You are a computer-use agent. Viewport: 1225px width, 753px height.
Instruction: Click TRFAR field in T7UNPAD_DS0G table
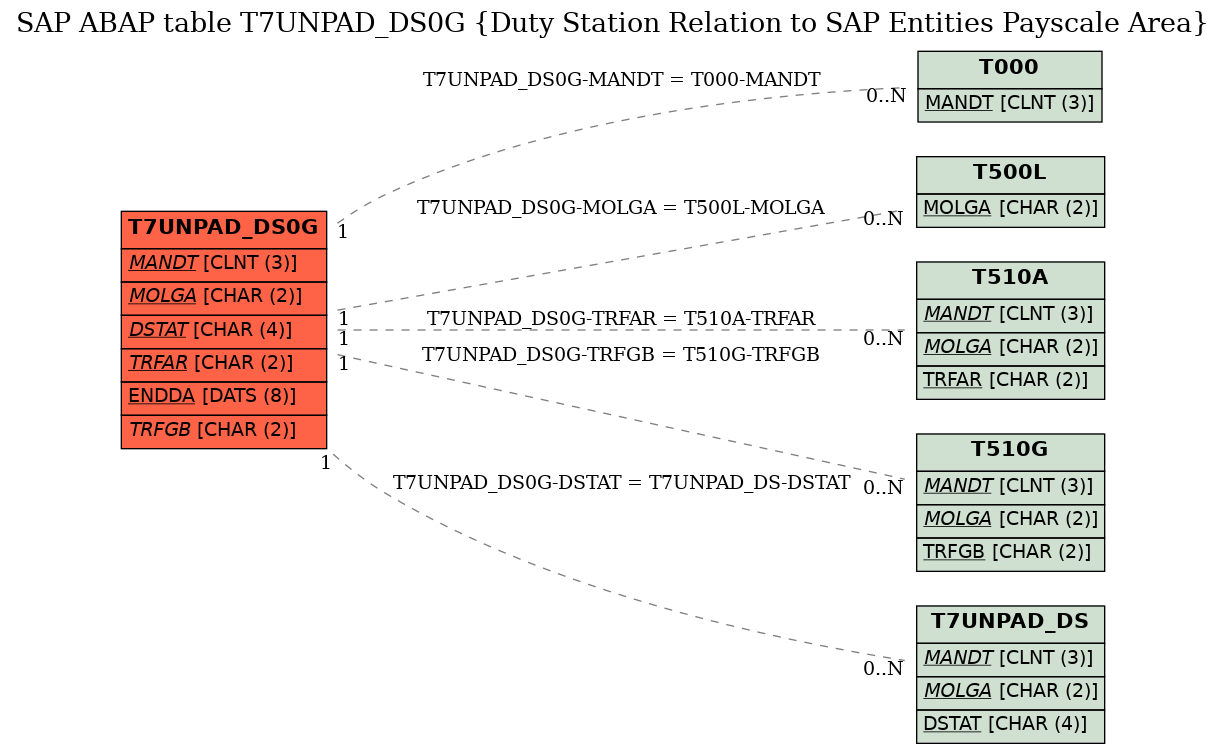[x=224, y=364]
